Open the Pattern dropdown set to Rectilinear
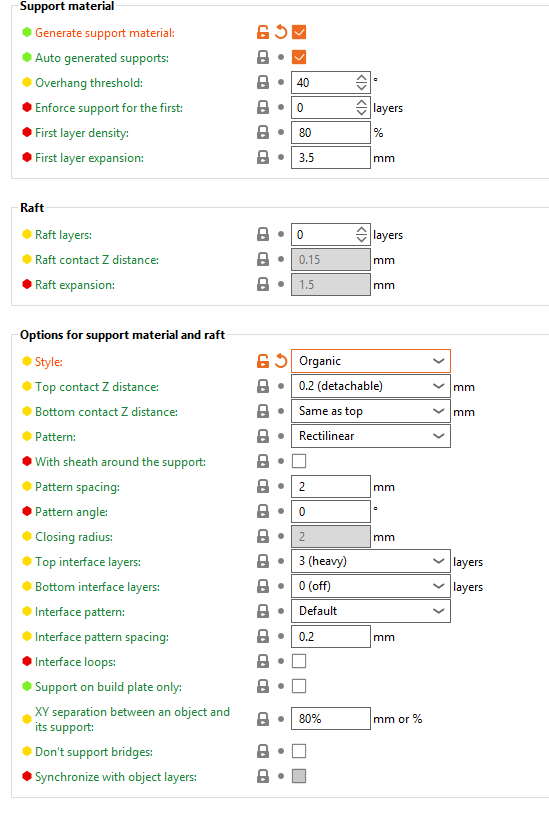 pos(371,436)
